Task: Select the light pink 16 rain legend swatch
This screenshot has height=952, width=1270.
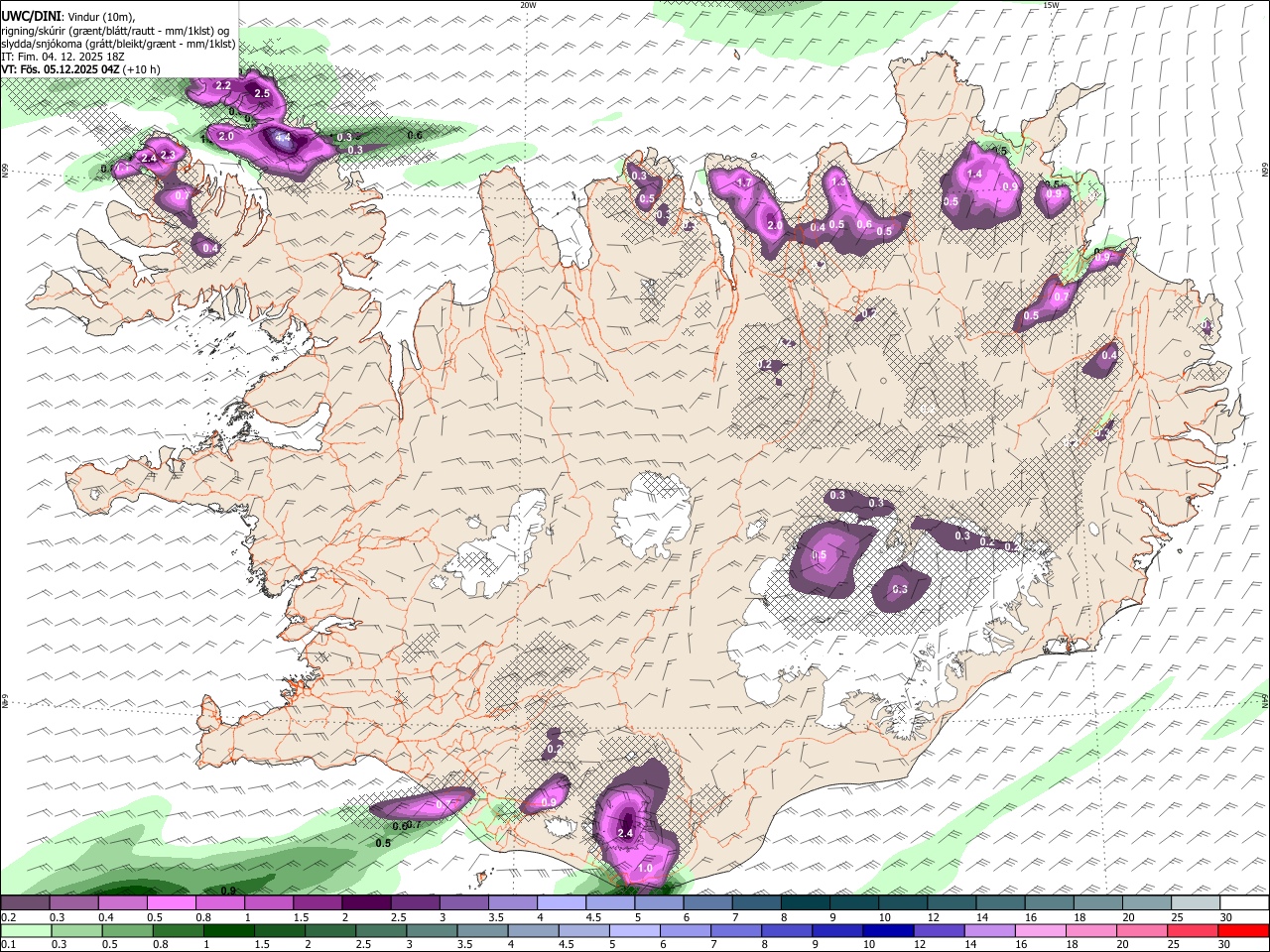Action: [1041, 930]
